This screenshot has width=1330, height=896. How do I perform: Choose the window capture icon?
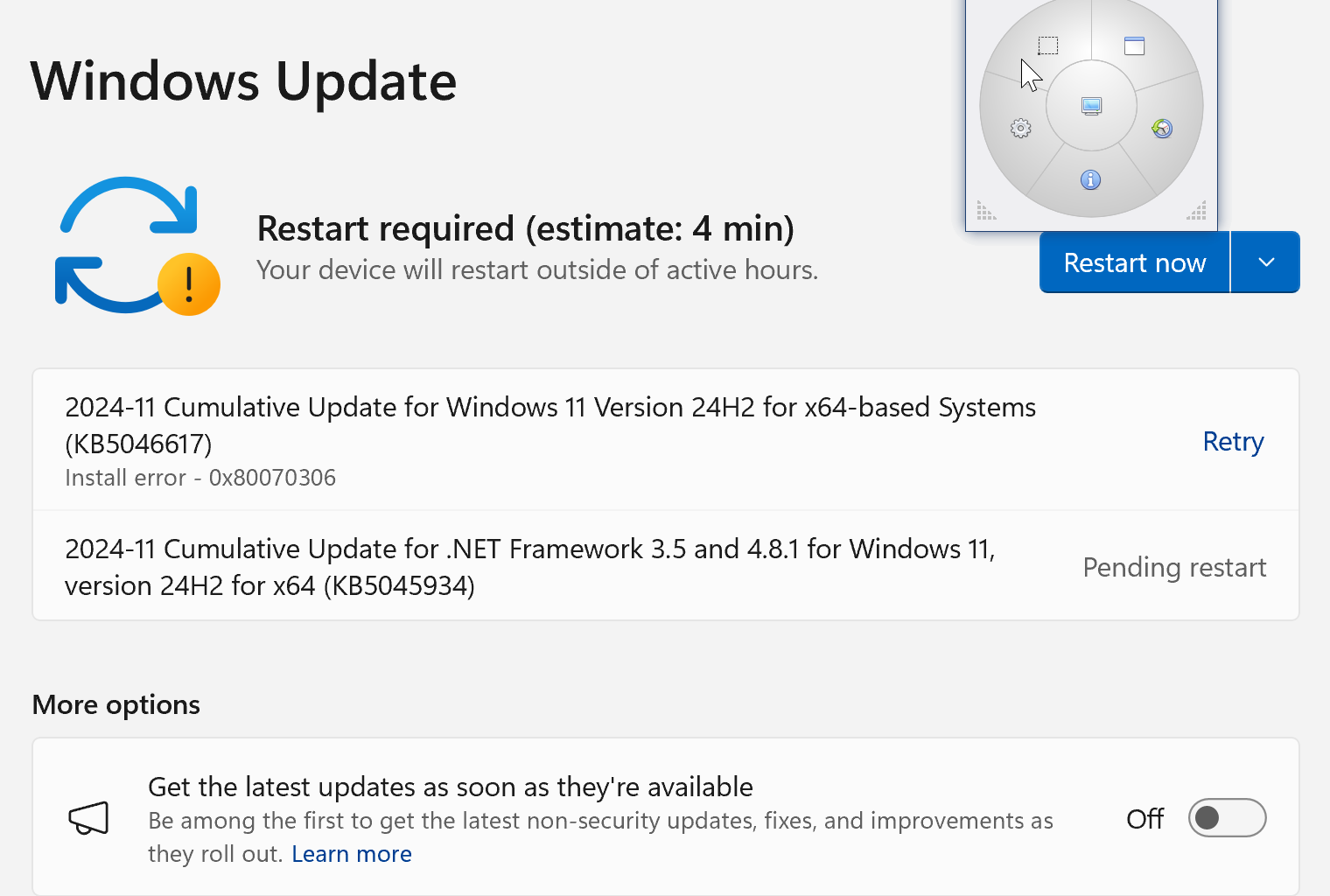click(1134, 45)
